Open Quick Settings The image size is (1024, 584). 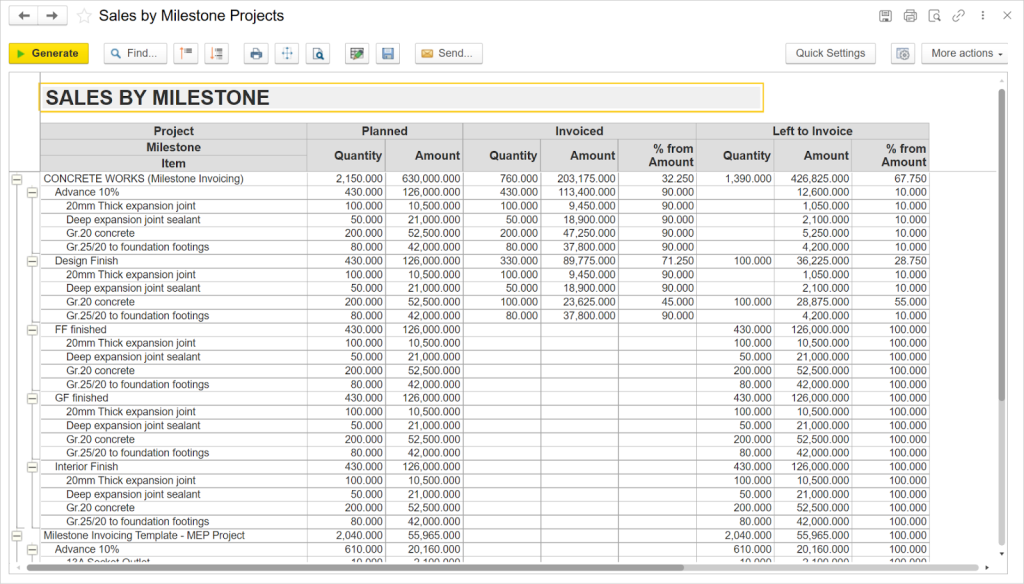[830, 53]
